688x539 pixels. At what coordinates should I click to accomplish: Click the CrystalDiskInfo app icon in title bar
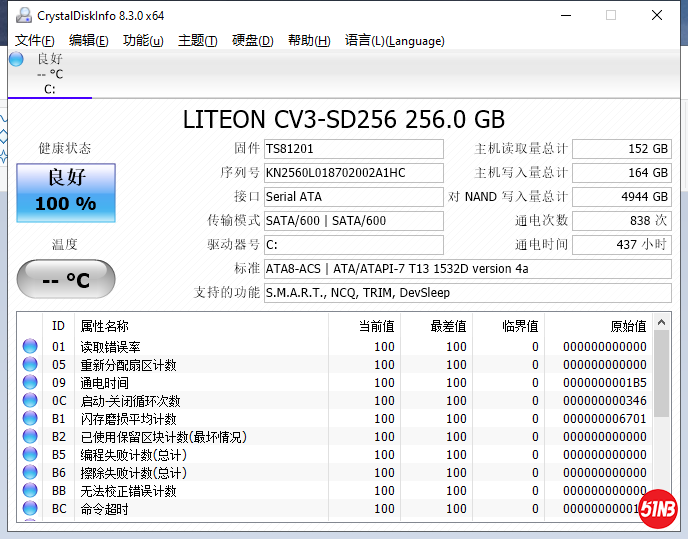point(23,15)
